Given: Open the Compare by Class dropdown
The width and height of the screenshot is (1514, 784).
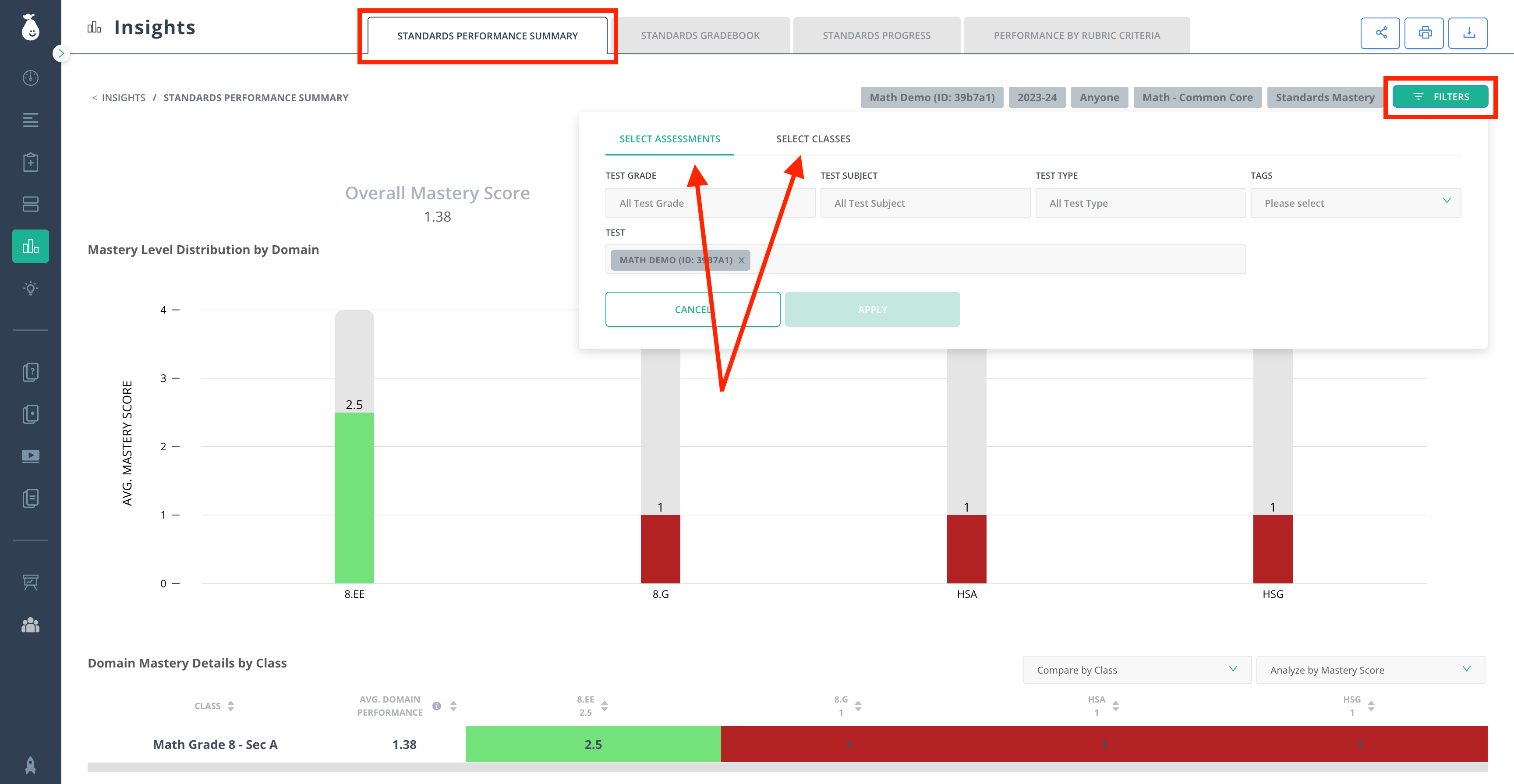Looking at the screenshot, I should 1137,670.
